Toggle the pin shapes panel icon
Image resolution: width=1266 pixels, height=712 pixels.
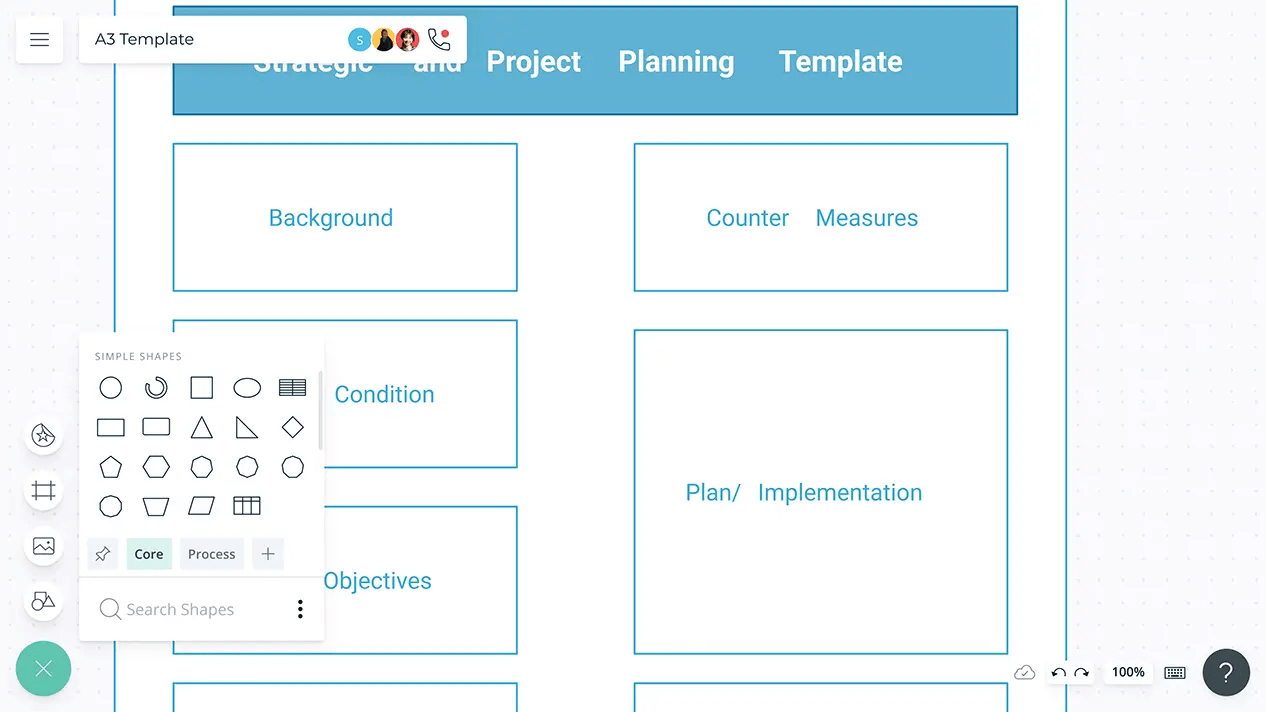coord(102,554)
